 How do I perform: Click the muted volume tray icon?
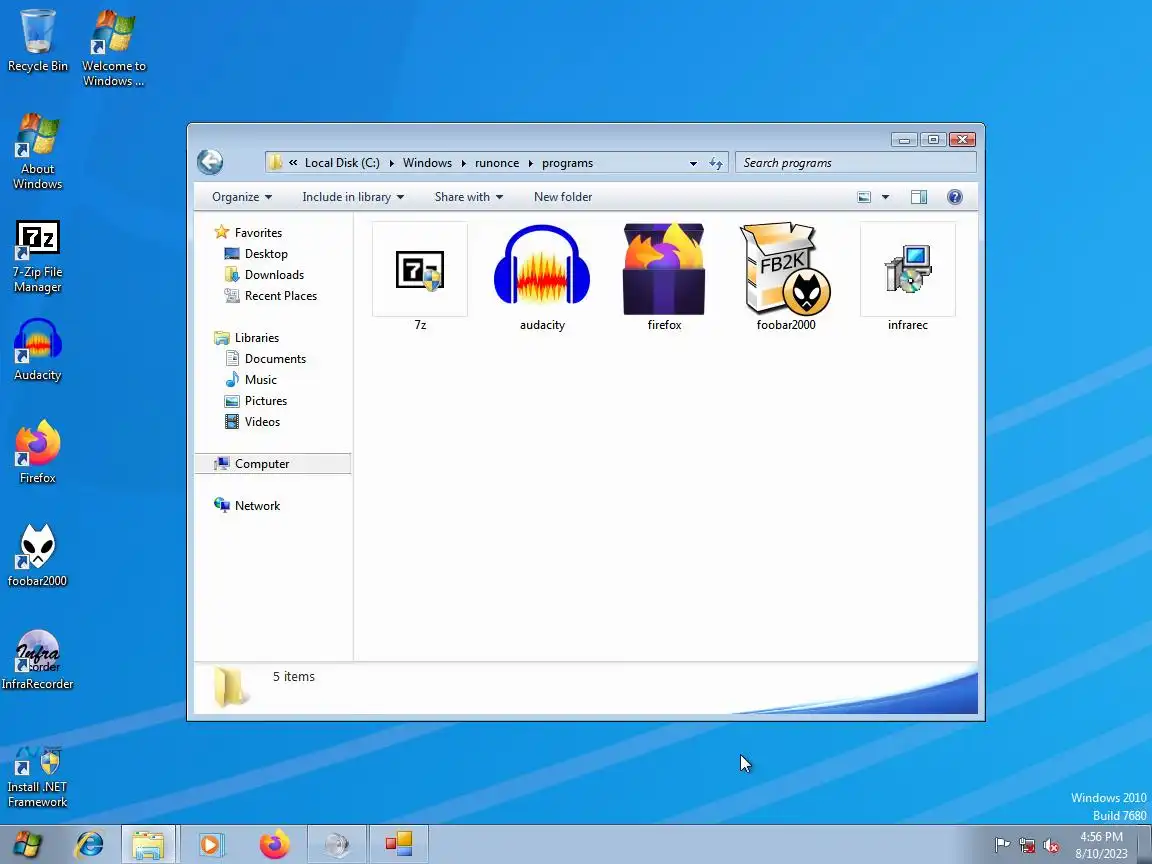pyautogui.click(x=1051, y=846)
